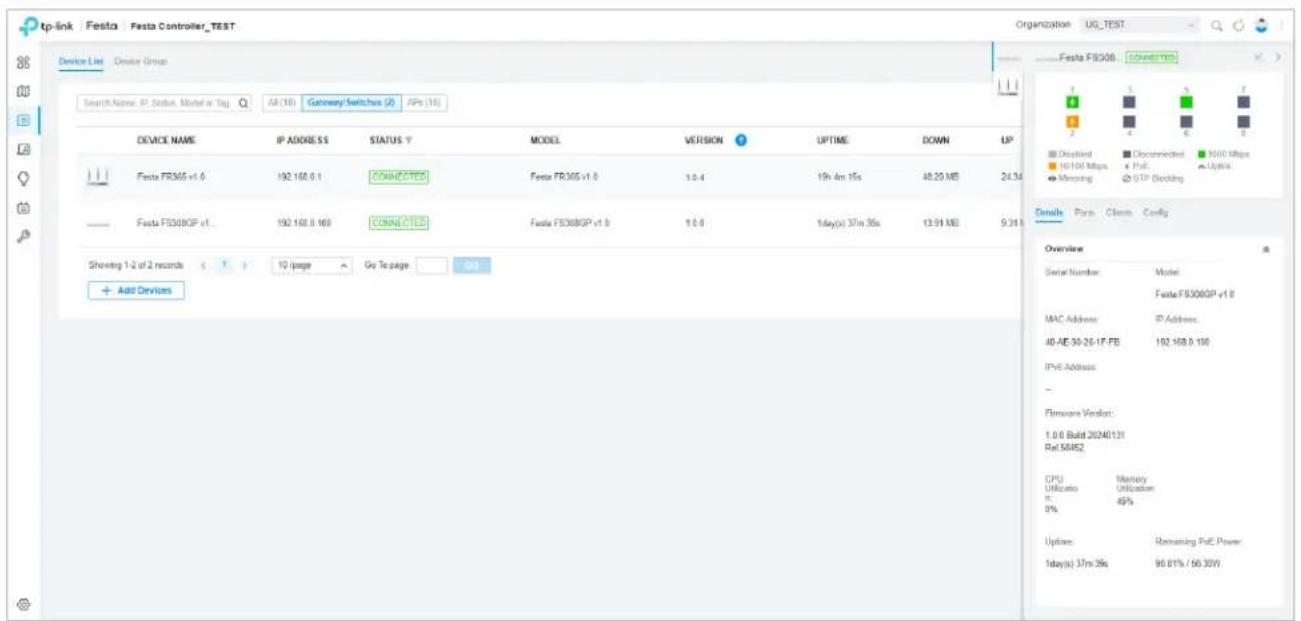1301x621 pixels.
Task: Click the CONNECTED status of Festa FR365
Action: tap(398, 176)
